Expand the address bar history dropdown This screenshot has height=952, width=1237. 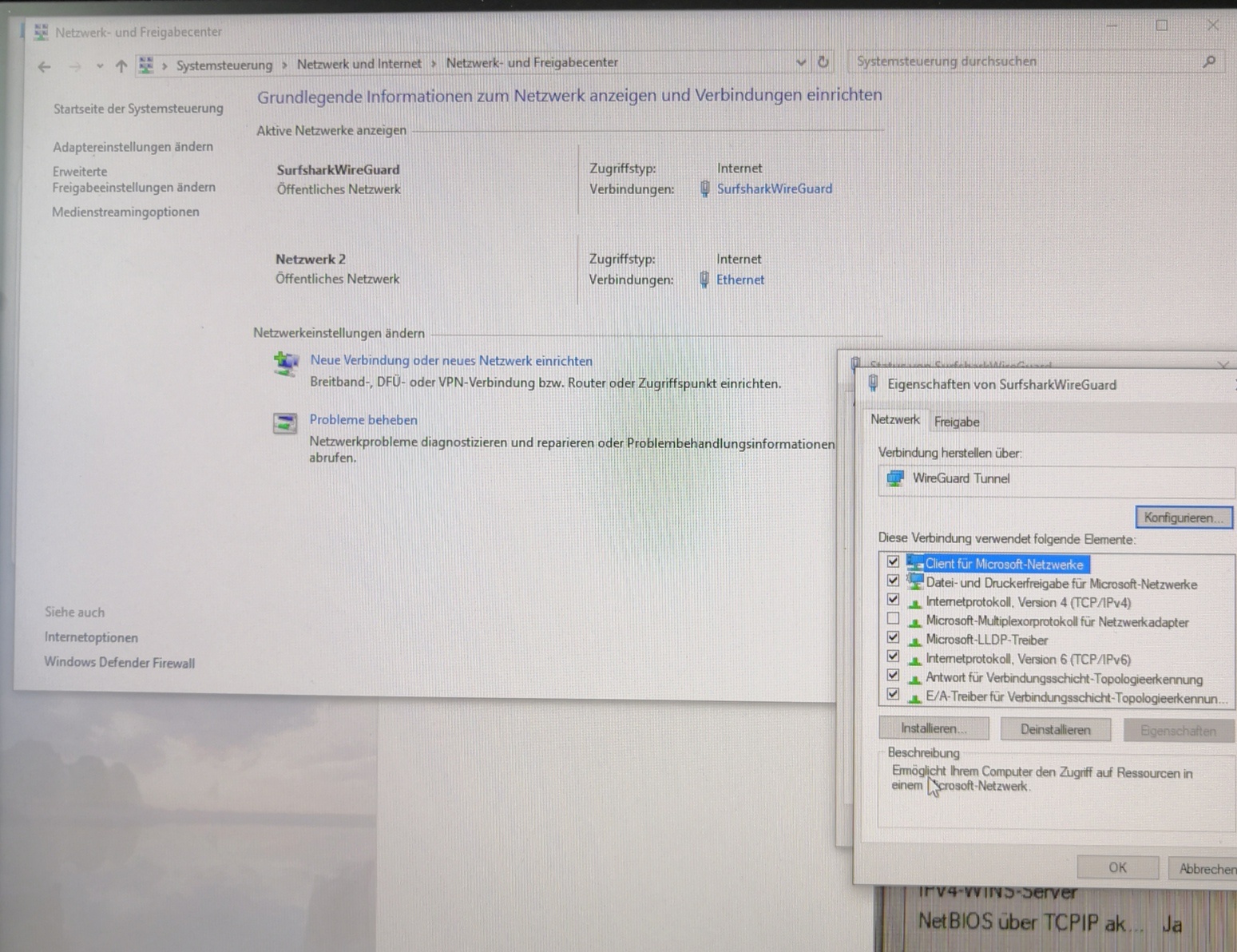801,62
